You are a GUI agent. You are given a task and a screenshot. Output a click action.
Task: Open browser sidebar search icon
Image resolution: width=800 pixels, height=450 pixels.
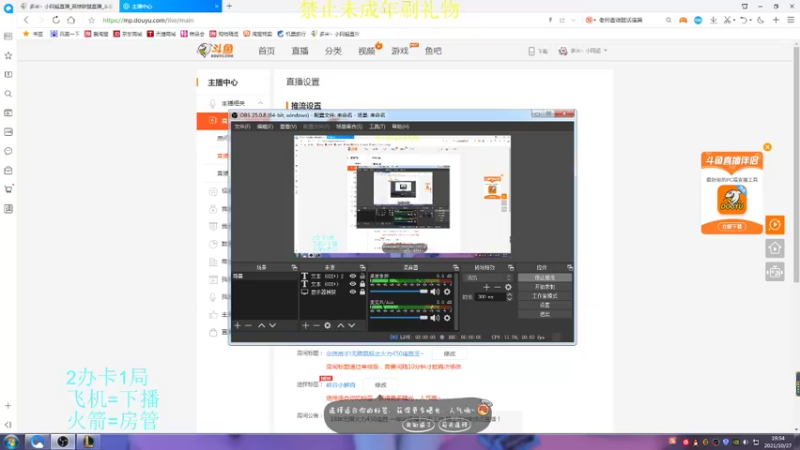[x=8, y=94]
